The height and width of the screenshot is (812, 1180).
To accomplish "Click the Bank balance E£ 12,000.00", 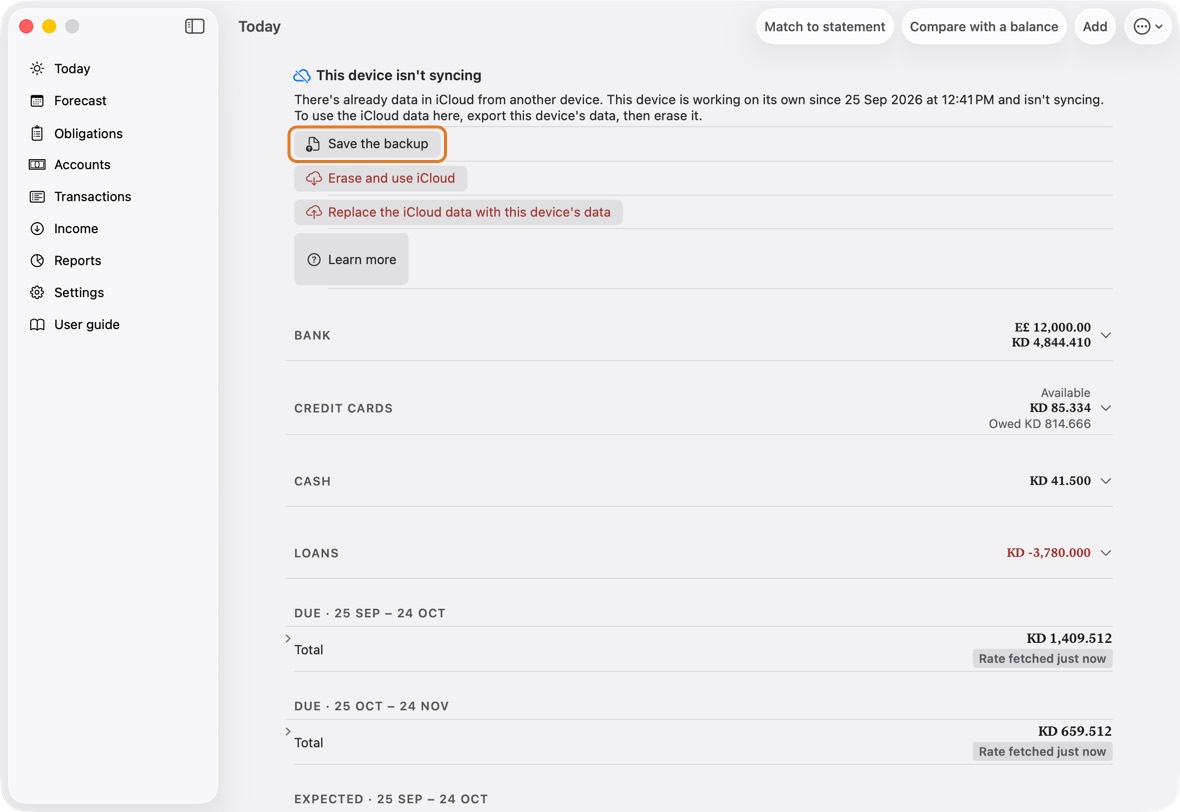I will coord(1052,327).
